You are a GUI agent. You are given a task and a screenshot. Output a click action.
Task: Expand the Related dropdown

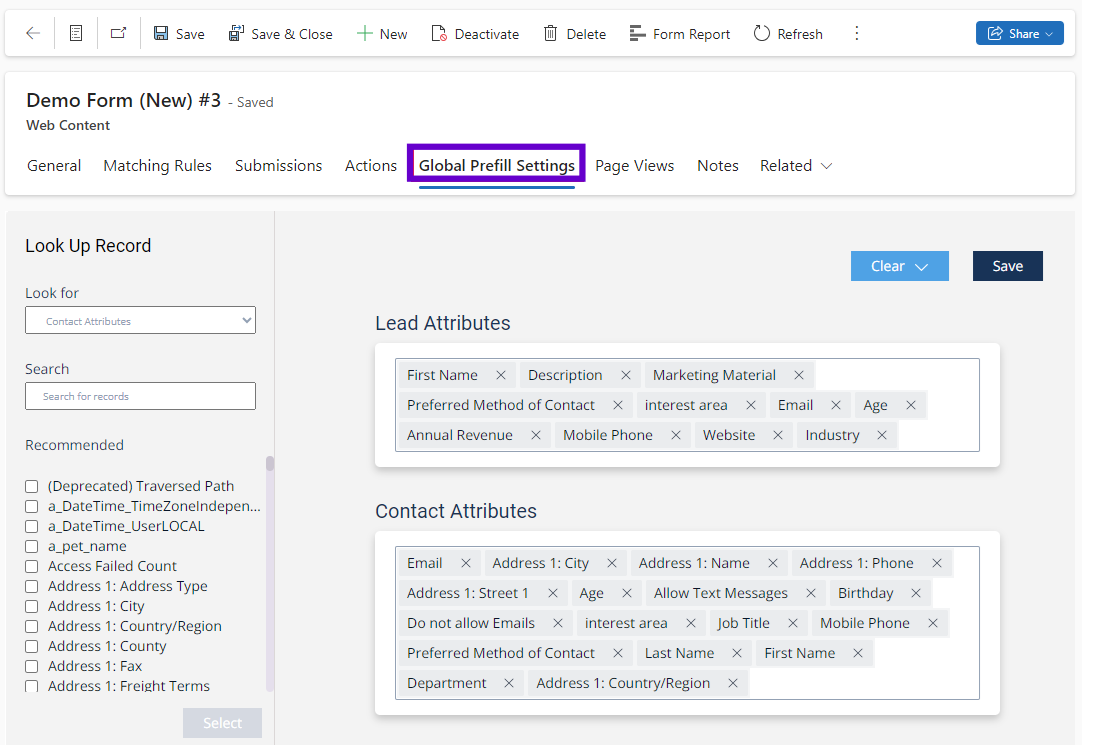(x=796, y=165)
